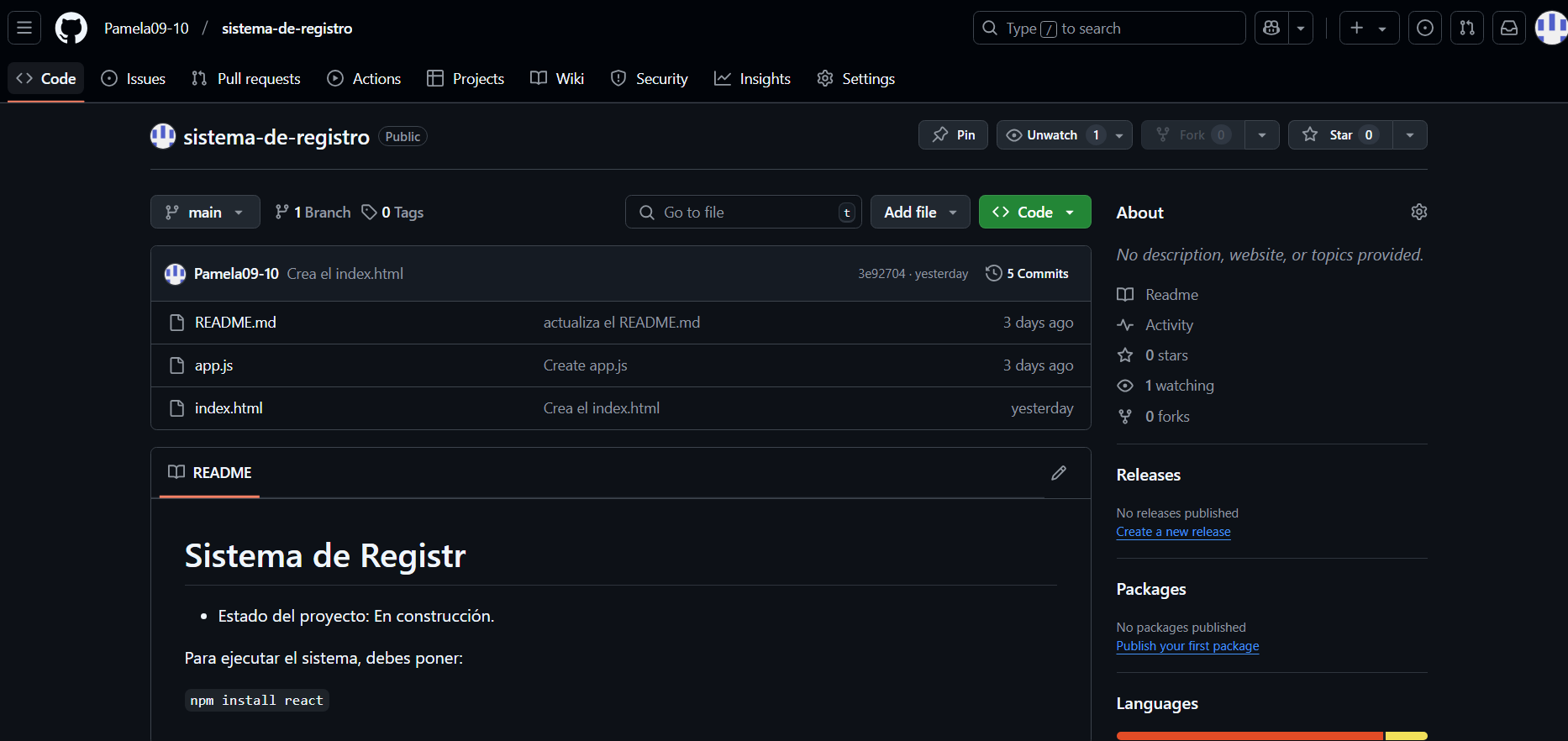Edit README with the pencil icon

point(1059,473)
